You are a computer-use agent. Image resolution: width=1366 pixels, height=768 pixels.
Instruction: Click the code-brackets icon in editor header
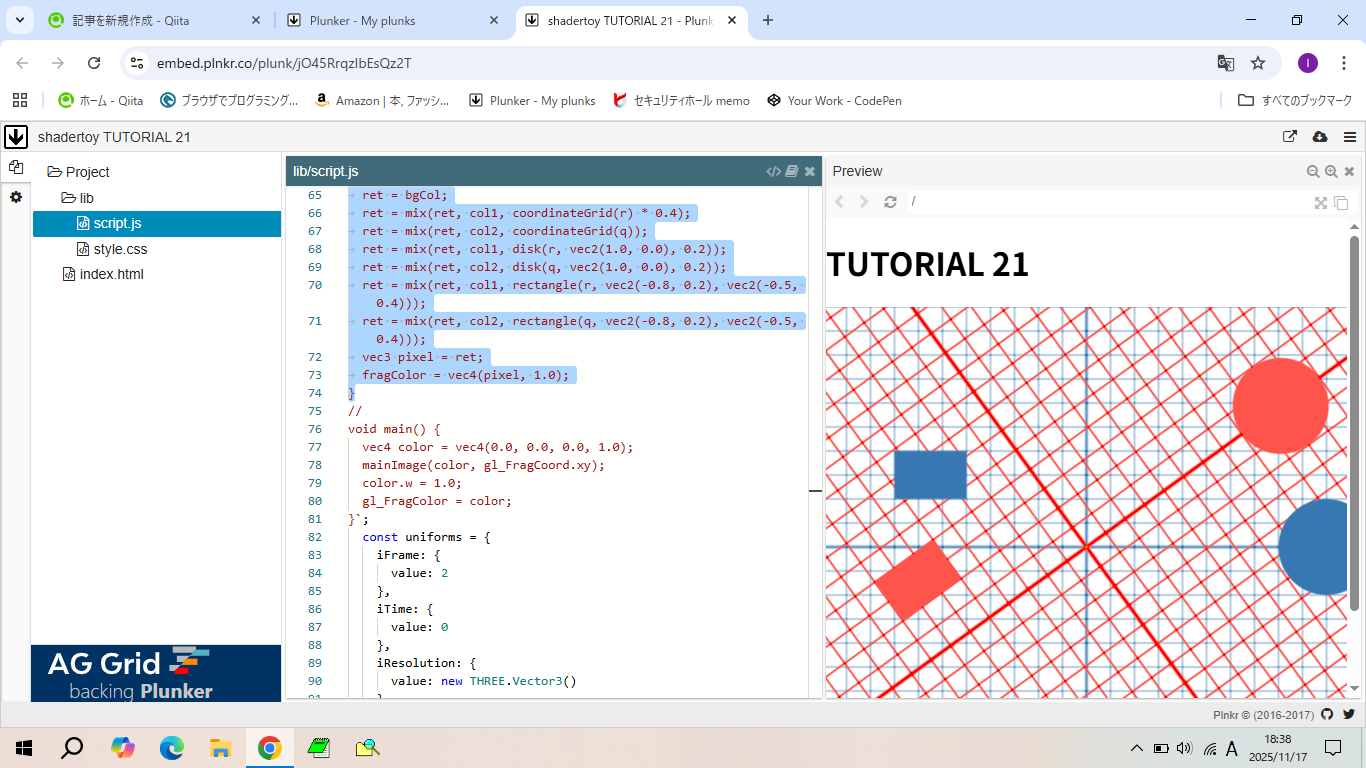(773, 171)
